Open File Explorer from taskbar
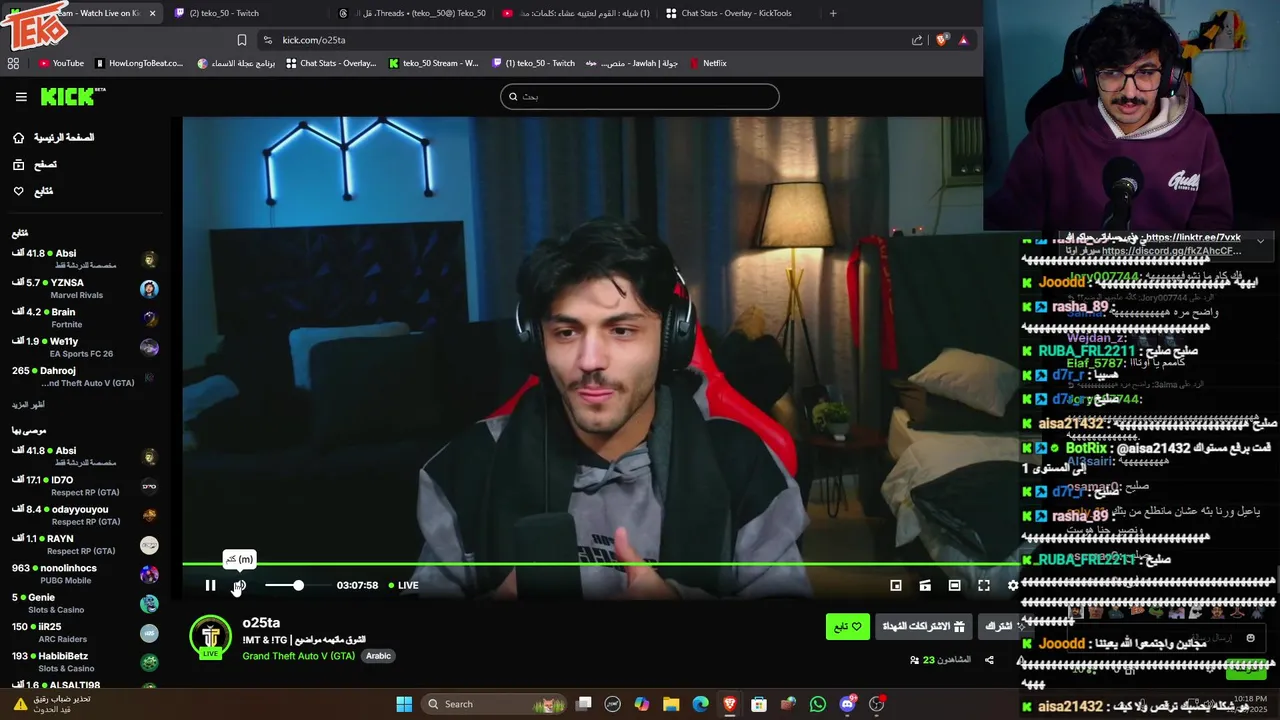Viewport: 1280px width, 720px height. (x=671, y=704)
